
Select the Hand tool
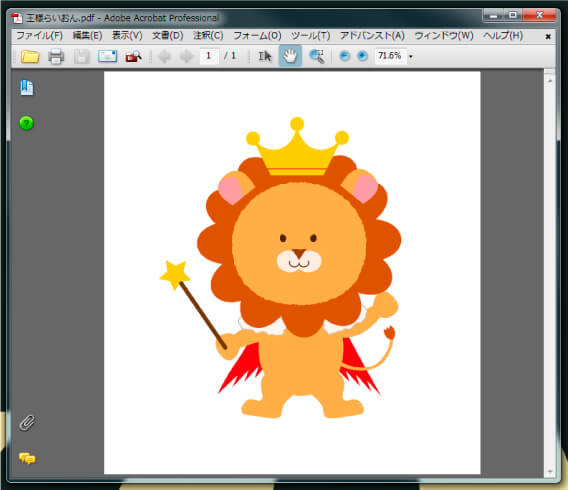pyautogui.click(x=290, y=56)
